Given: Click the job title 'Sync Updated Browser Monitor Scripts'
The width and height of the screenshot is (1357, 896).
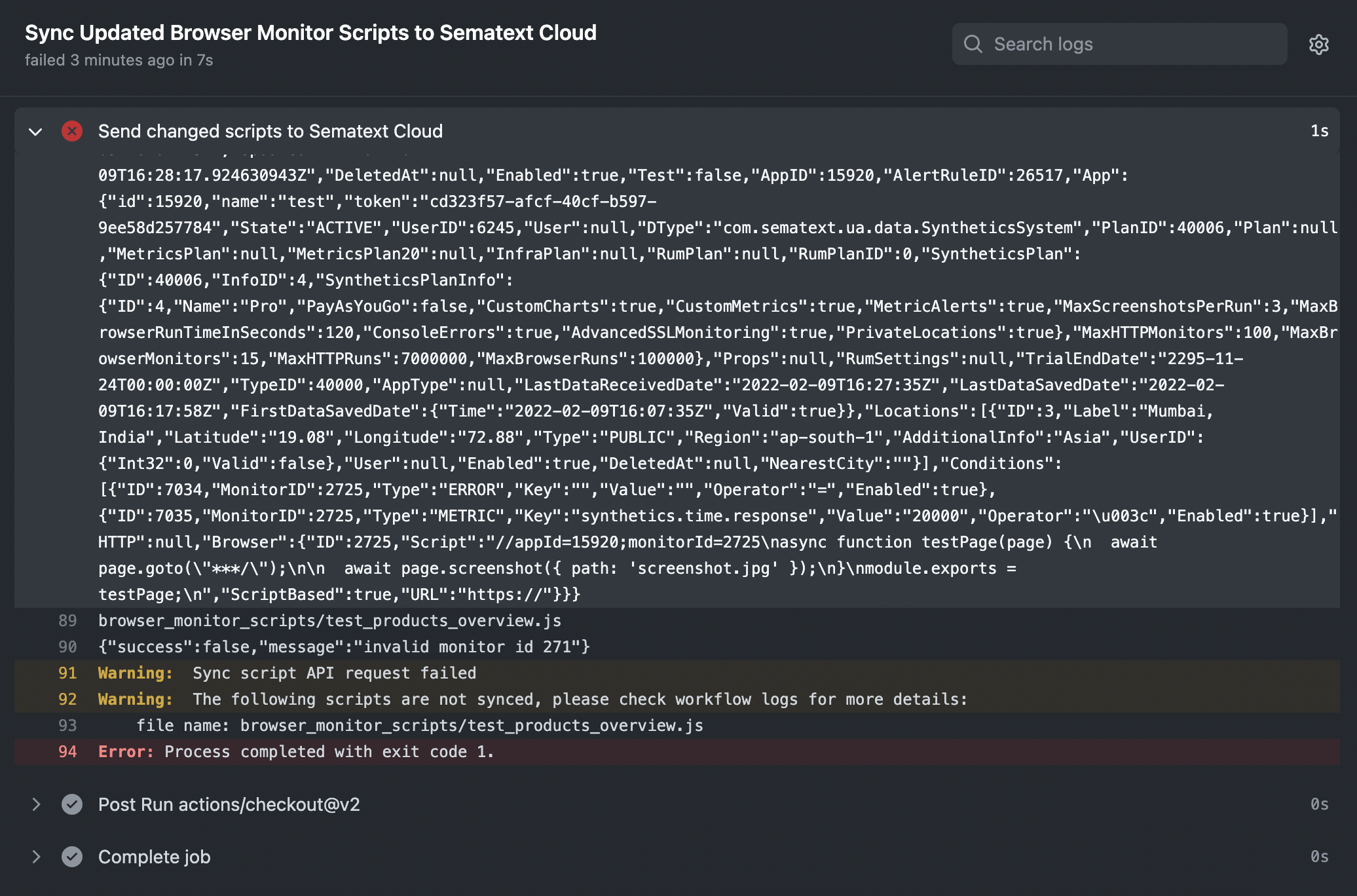Looking at the screenshot, I should (310, 33).
